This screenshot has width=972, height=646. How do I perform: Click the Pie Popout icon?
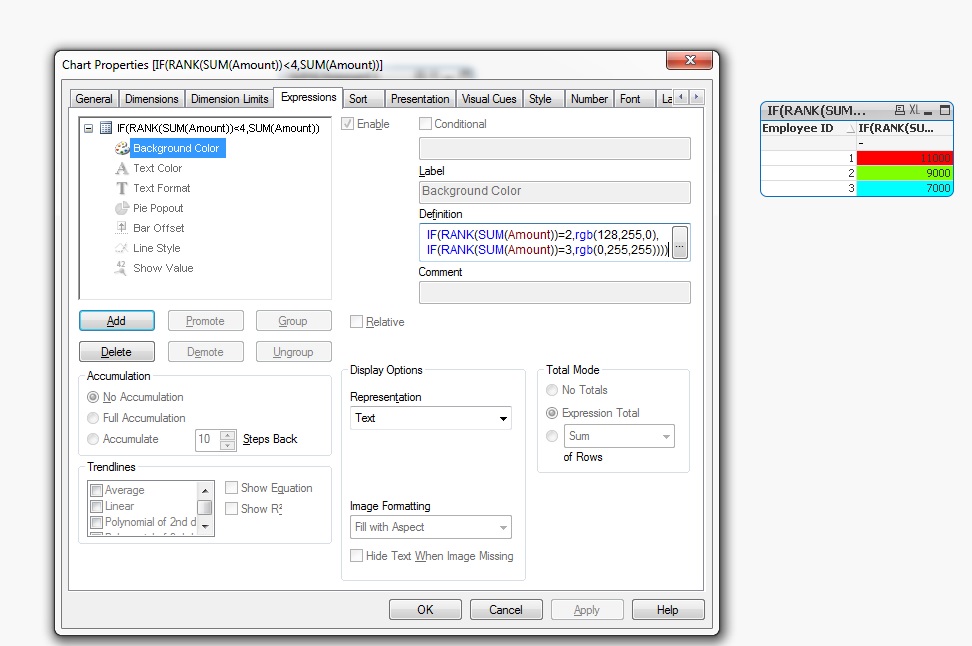(x=122, y=208)
